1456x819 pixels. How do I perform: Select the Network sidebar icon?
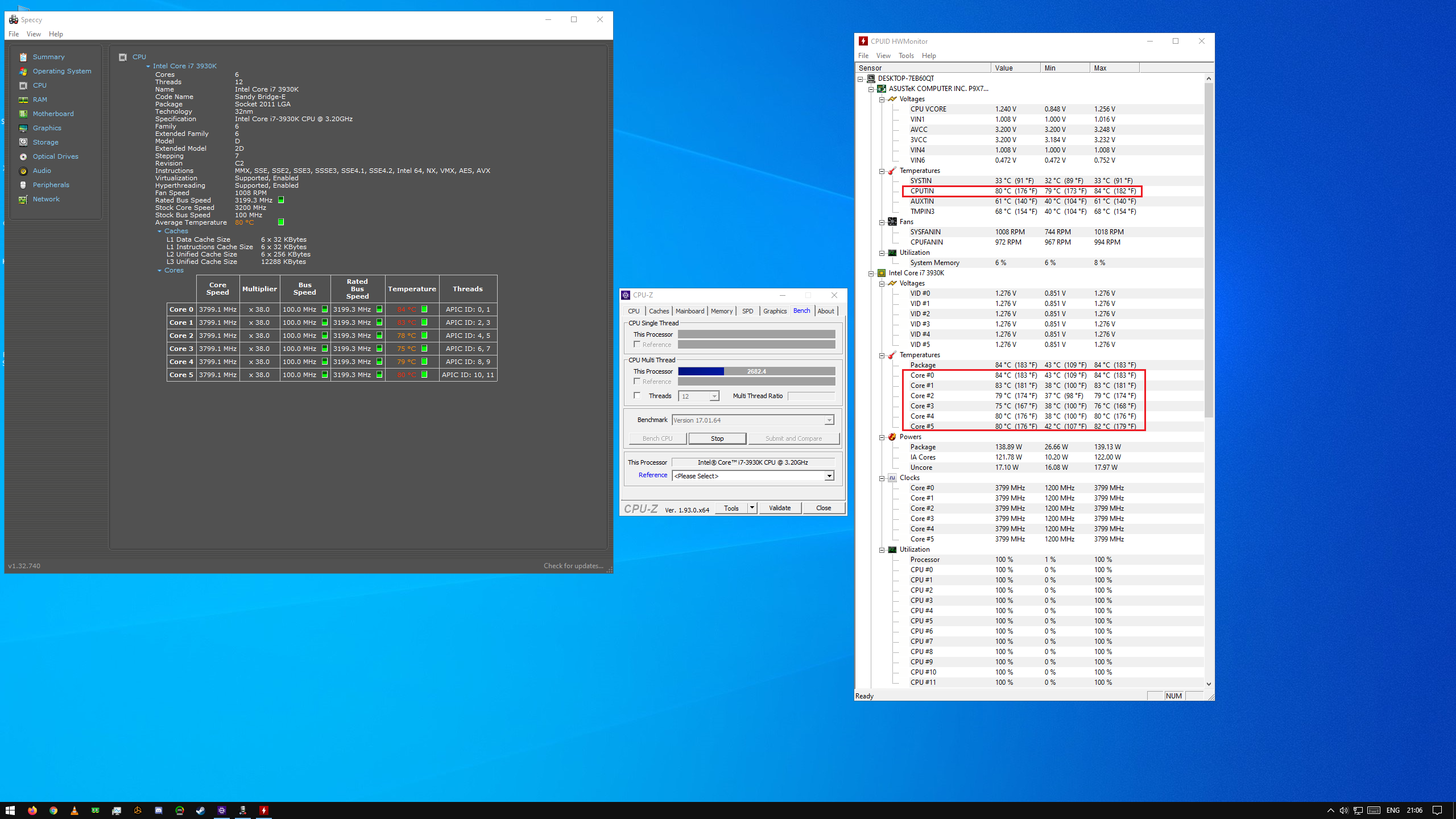(x=23, y=199)
